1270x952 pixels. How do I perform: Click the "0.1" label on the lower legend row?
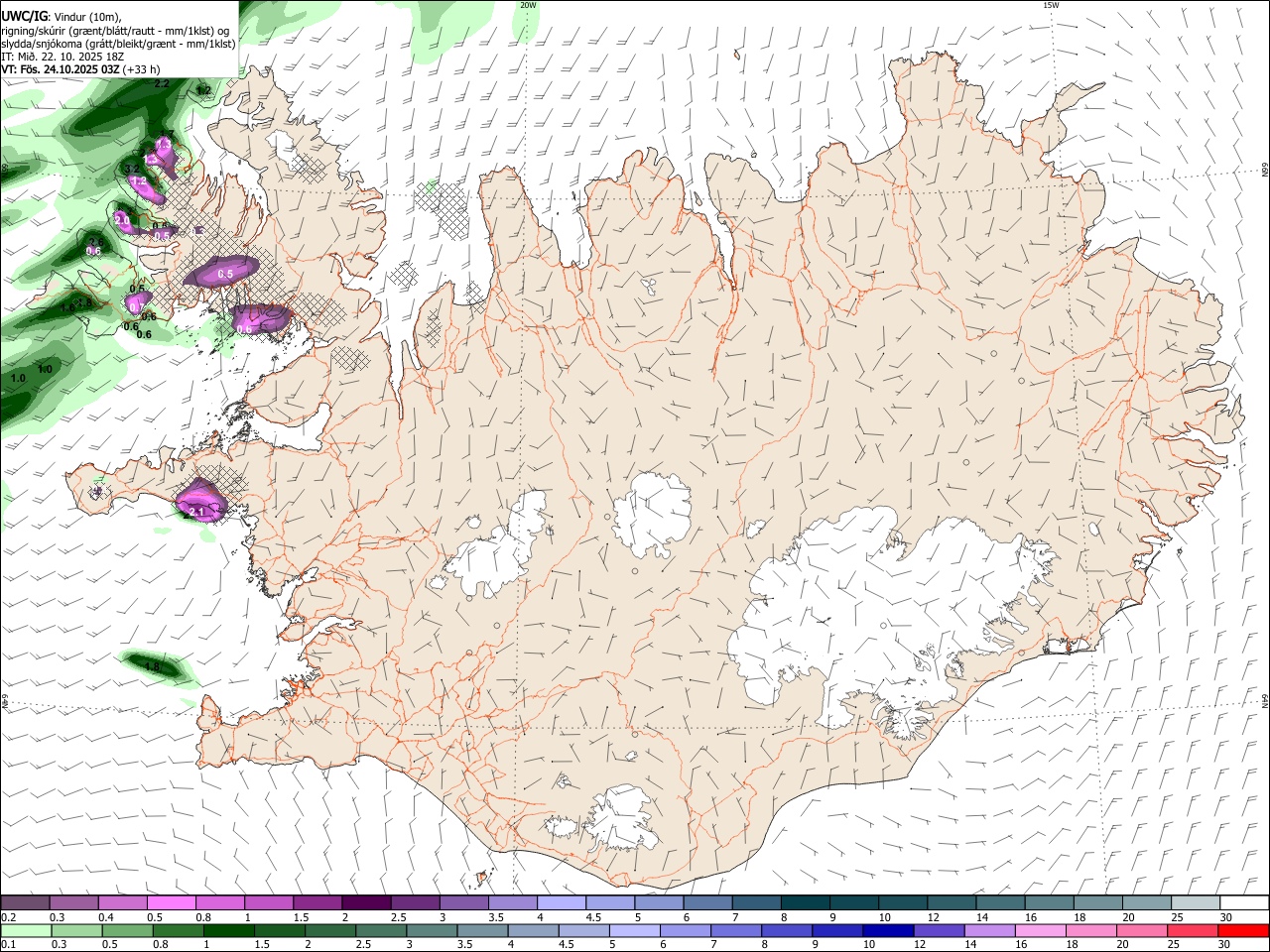click(8, 944)
